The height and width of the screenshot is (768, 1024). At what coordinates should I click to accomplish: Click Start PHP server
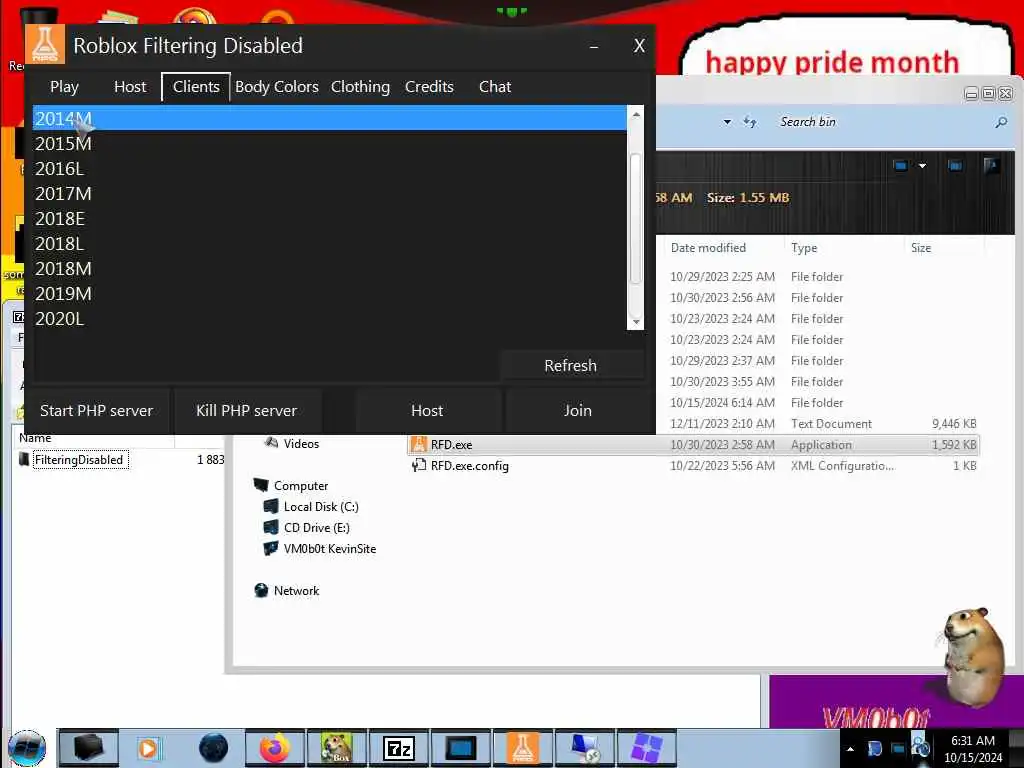click(97, 411)
